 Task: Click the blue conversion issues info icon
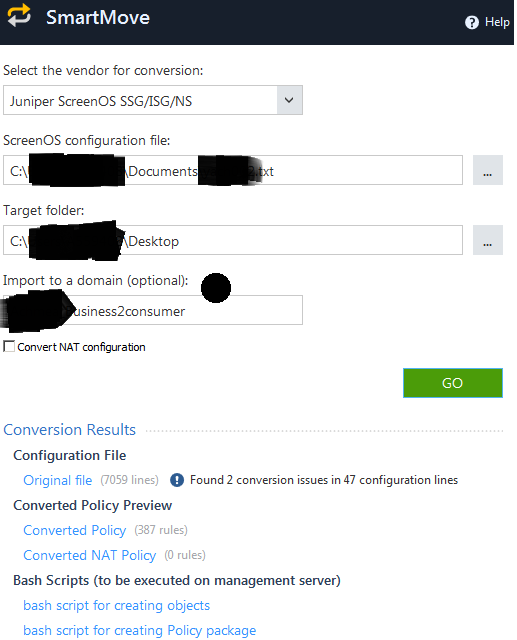click(177, 480)
